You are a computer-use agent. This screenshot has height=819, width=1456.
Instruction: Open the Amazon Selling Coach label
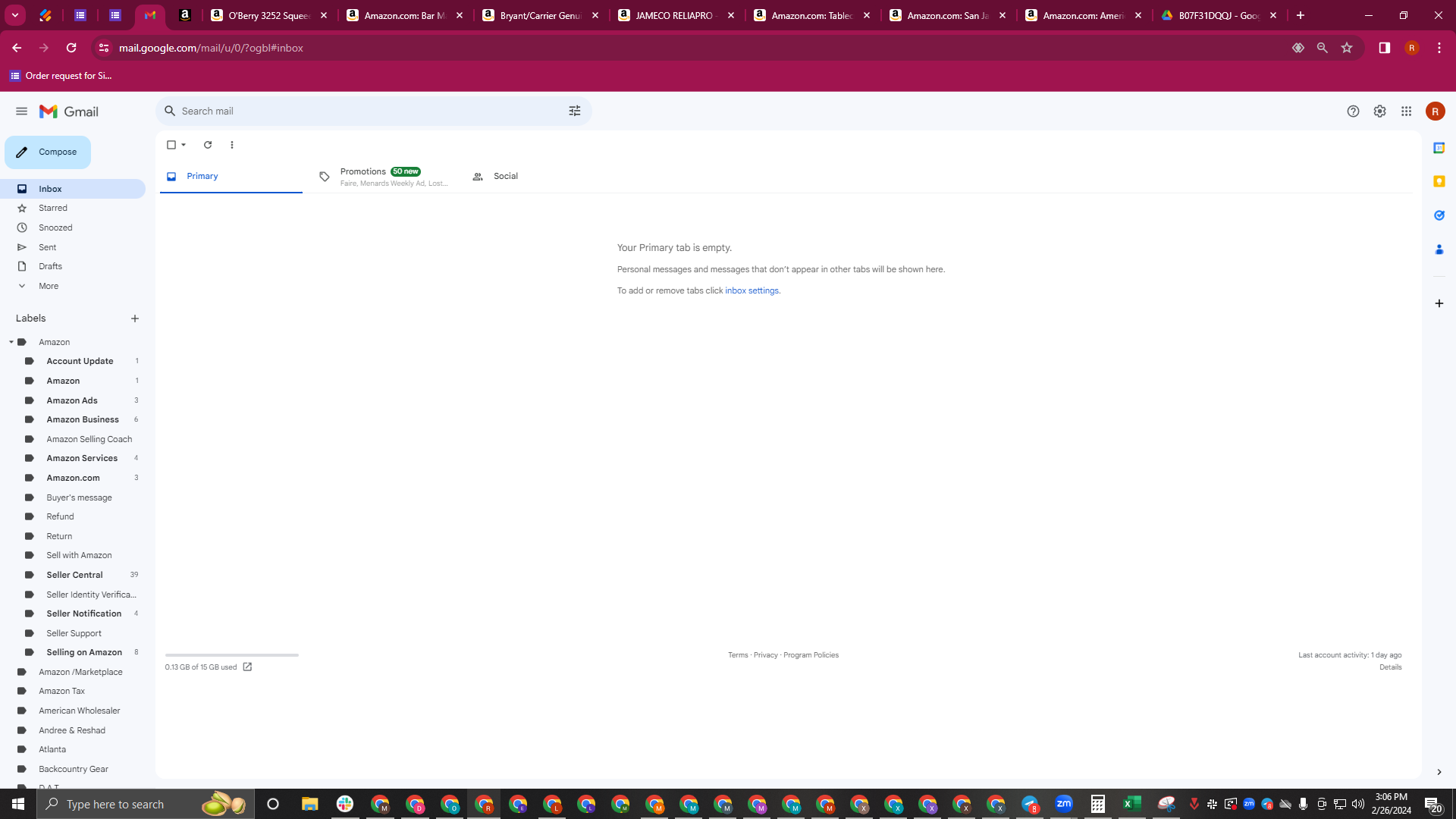[x=89, y=440]
